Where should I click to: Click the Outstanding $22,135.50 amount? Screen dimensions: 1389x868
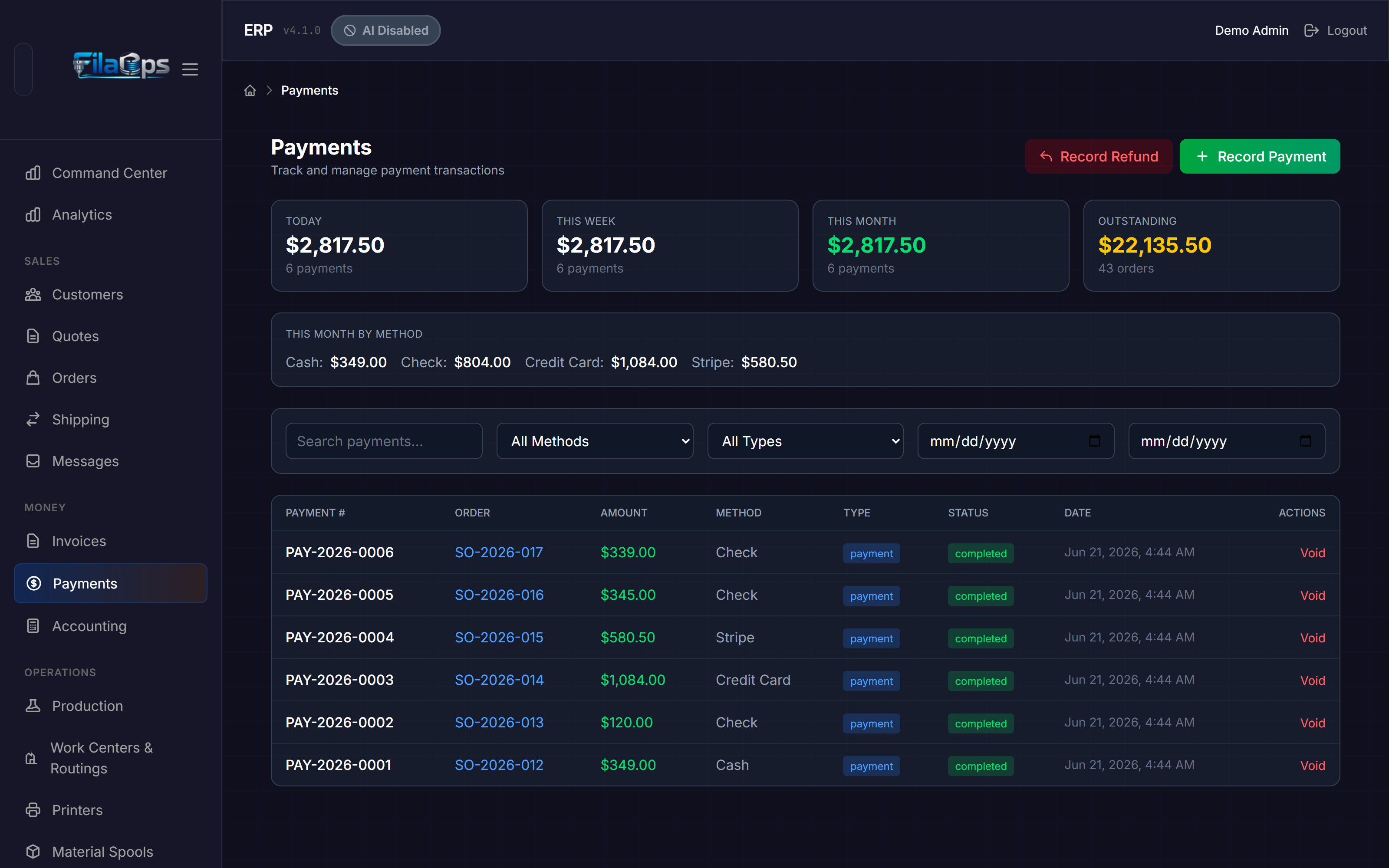click(x=1154, y=245)
